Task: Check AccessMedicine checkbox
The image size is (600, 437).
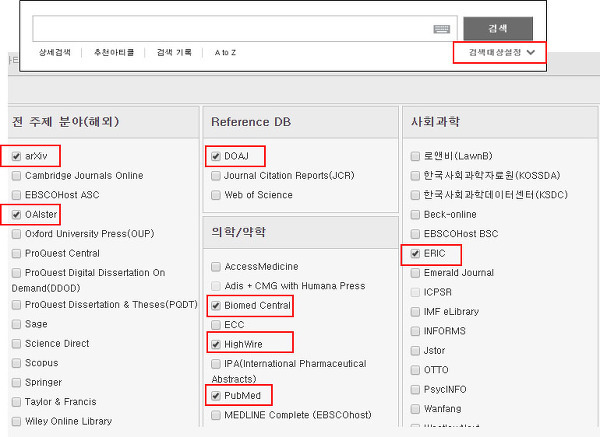Action: click(216, 266)
